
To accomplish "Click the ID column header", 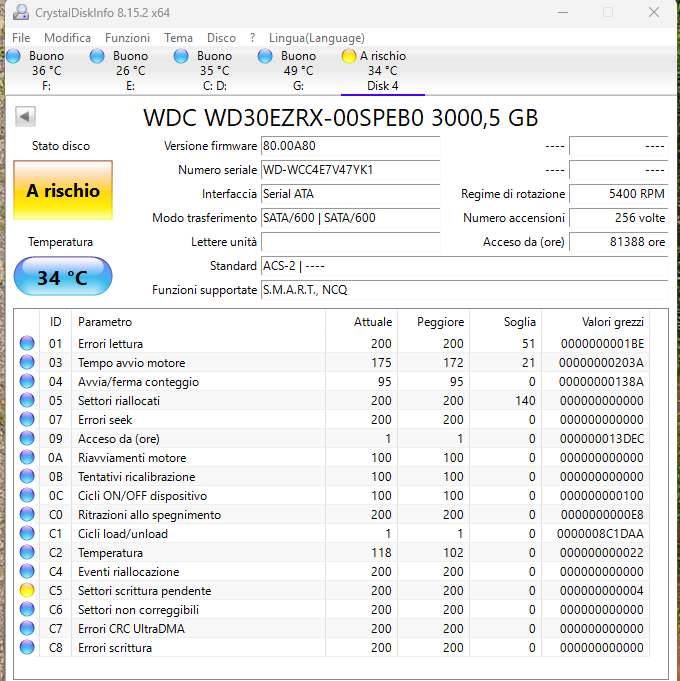I will [x=56, y=322].
